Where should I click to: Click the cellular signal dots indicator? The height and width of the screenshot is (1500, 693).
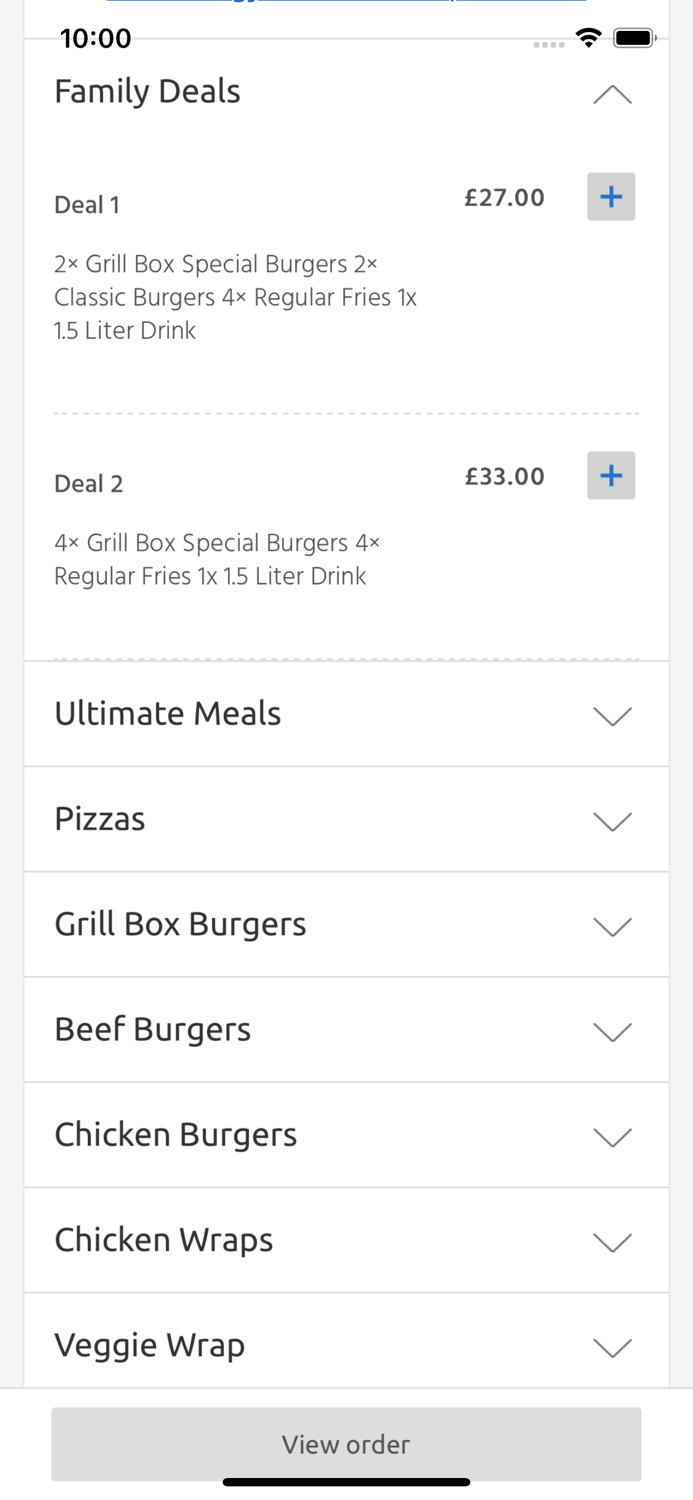click(549, 44)
